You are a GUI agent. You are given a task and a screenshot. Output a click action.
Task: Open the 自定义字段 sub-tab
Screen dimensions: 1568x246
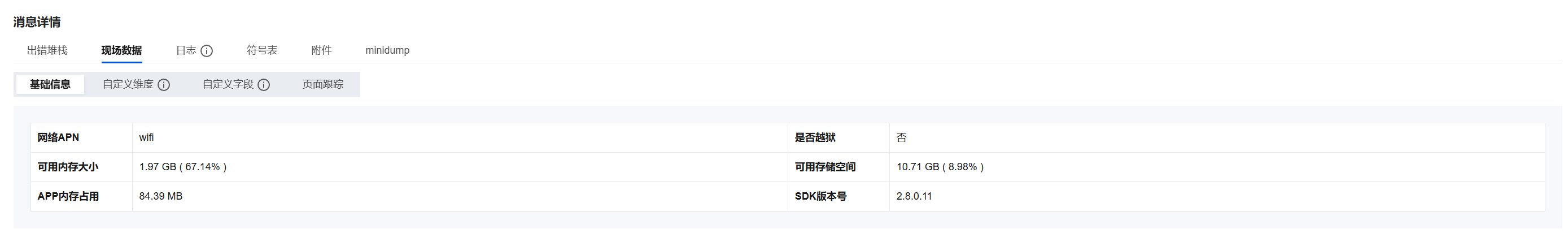228,85
